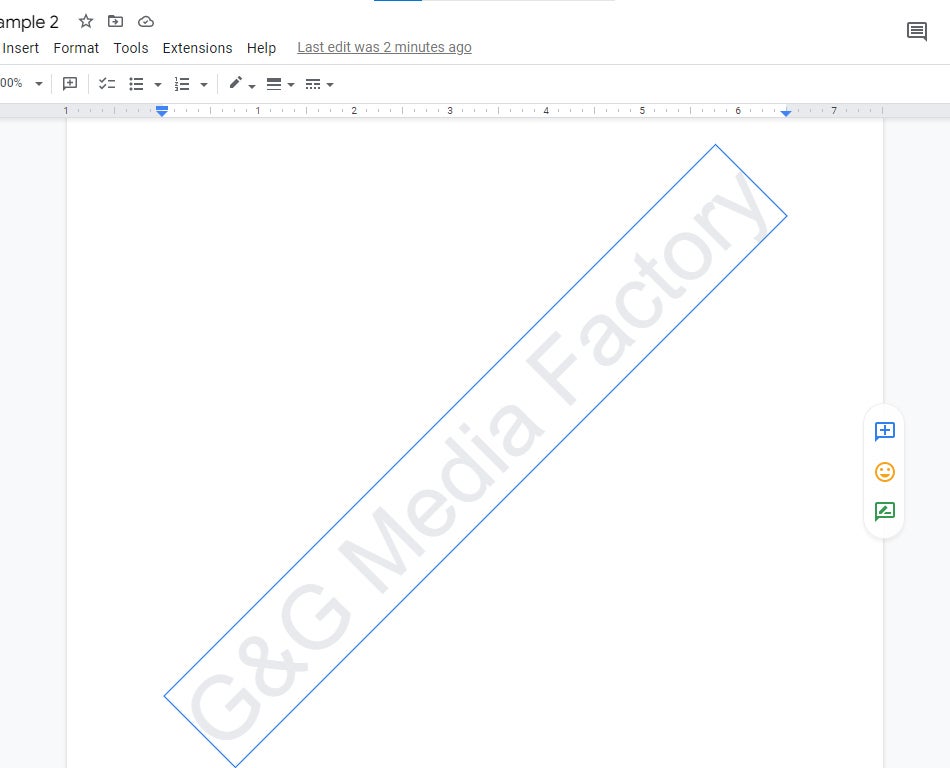Open comment history icon
Viewport: 950px width, 768px height.
[x=917, y=31]
